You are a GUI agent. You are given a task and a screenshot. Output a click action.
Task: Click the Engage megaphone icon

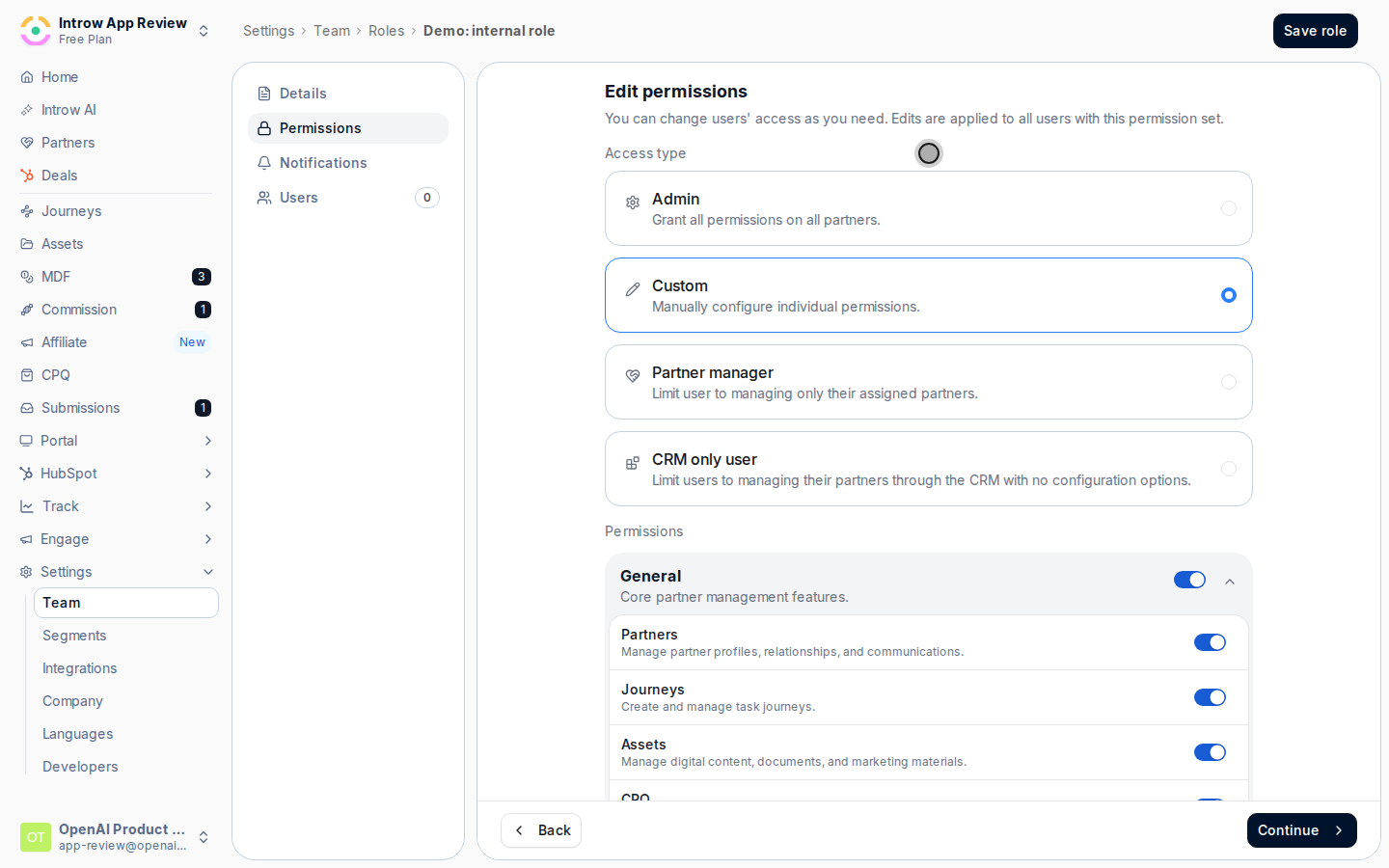point(26,539)
